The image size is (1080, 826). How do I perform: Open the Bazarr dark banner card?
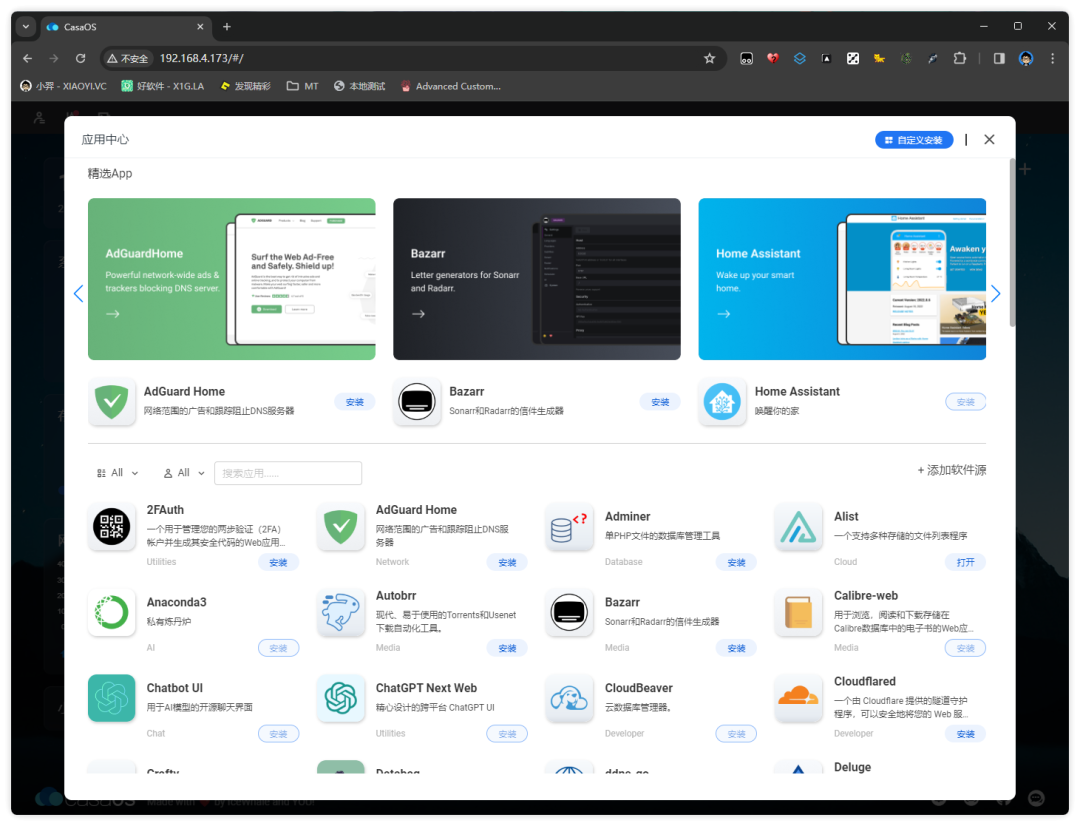(537, 279)
